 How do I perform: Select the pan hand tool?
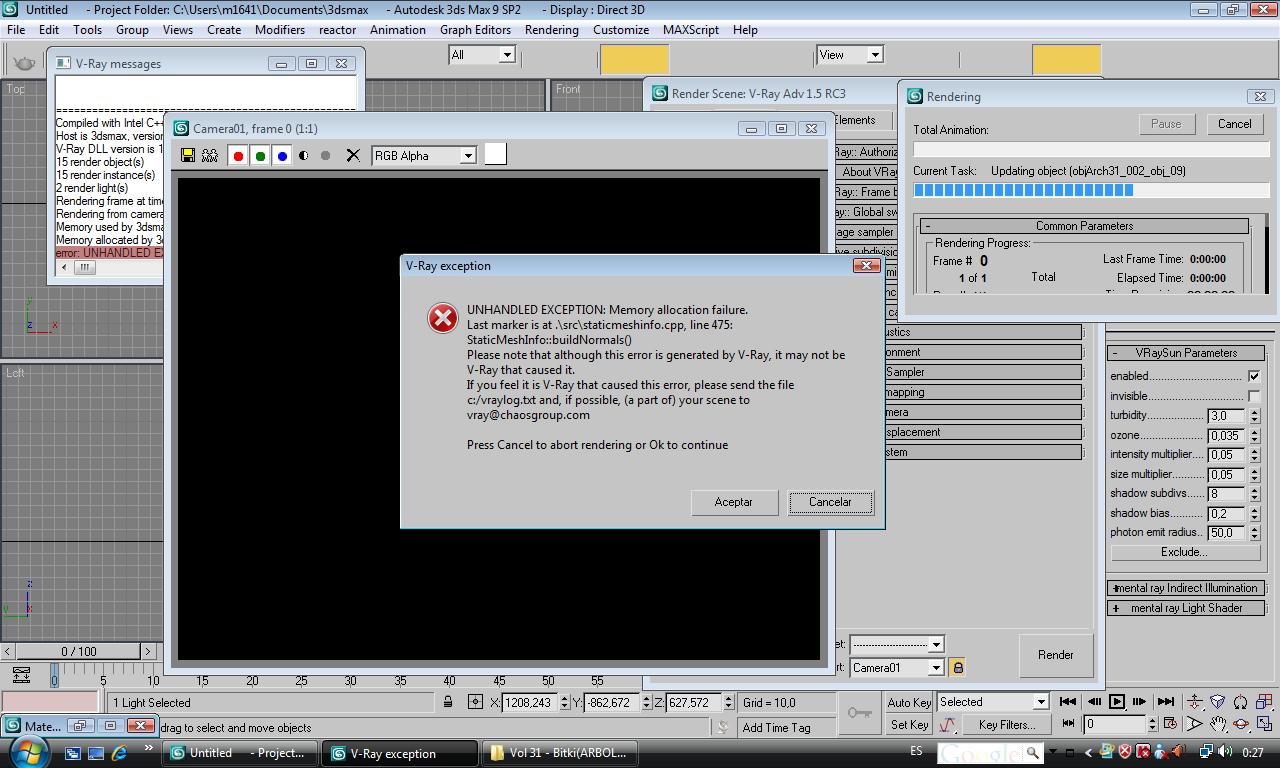(x=1217, y=724)
